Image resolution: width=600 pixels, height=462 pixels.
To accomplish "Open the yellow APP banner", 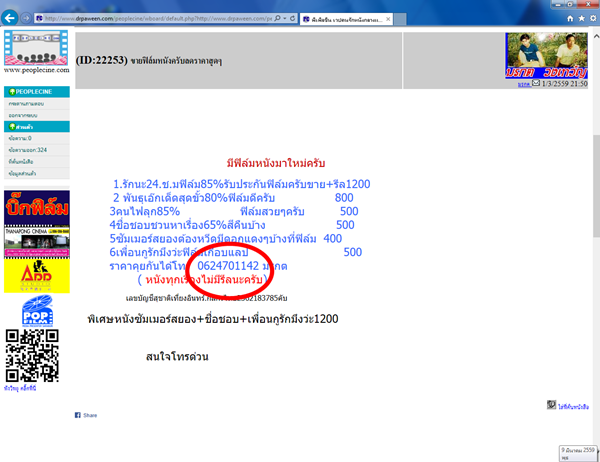I will coord(37,276).
